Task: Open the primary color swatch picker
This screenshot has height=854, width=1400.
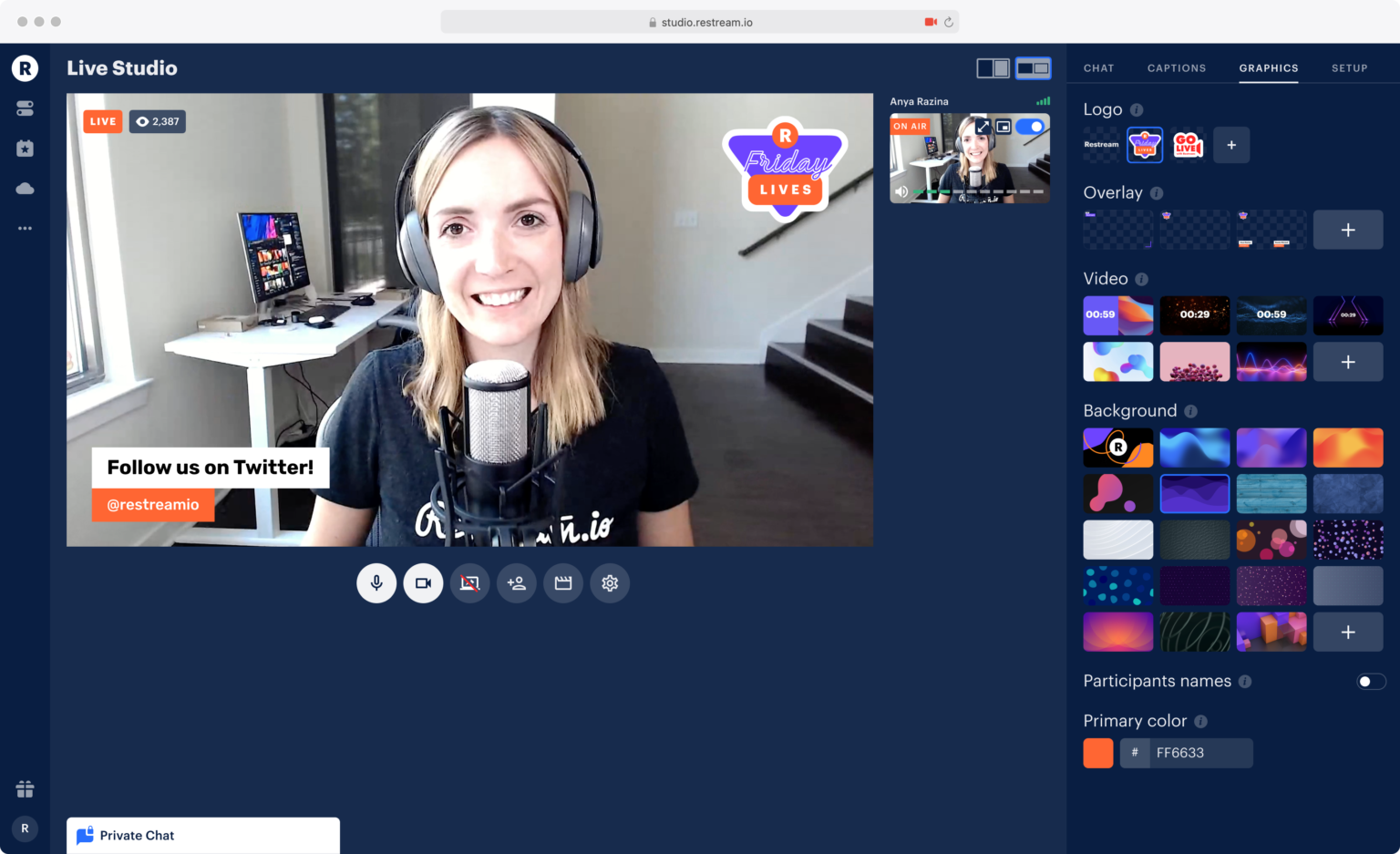Action: coord(1097,753)
